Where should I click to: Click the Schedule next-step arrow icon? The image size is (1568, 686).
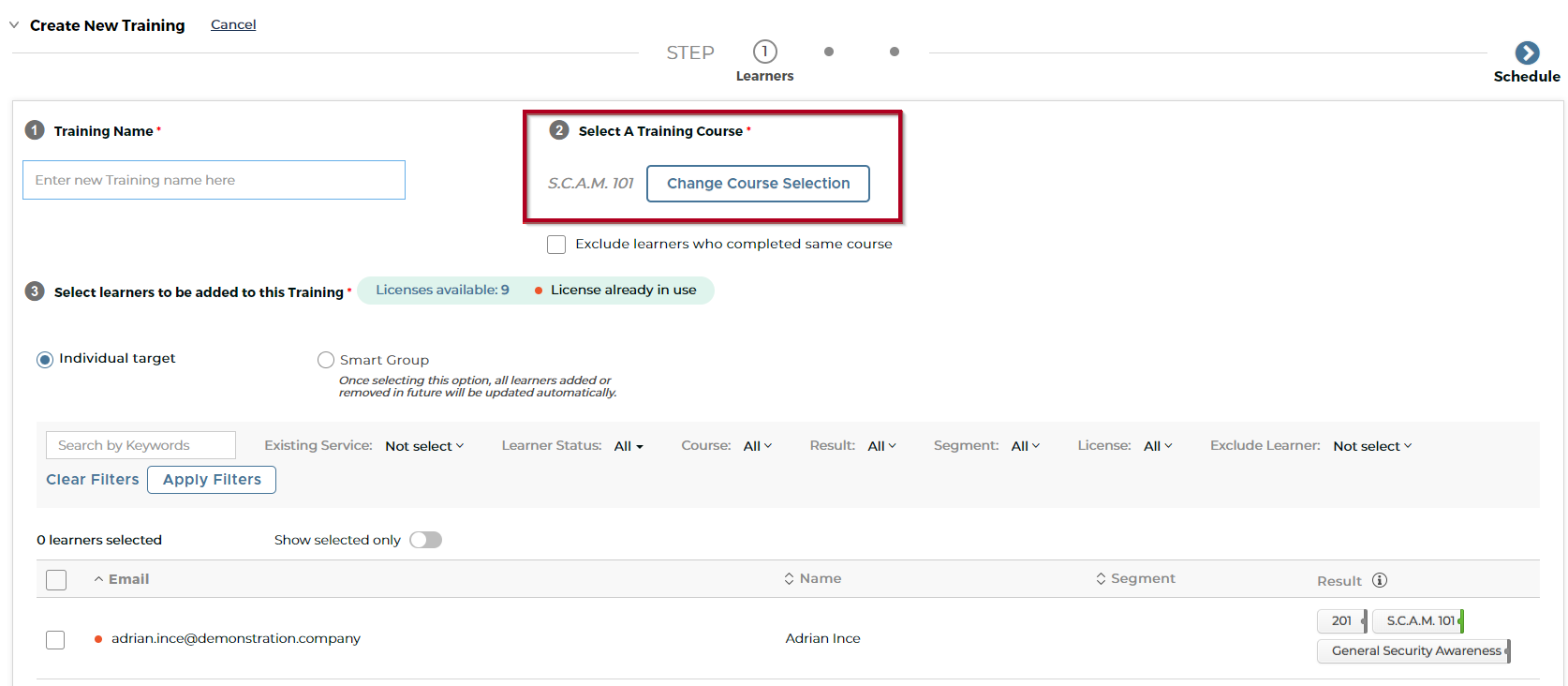1527,52
